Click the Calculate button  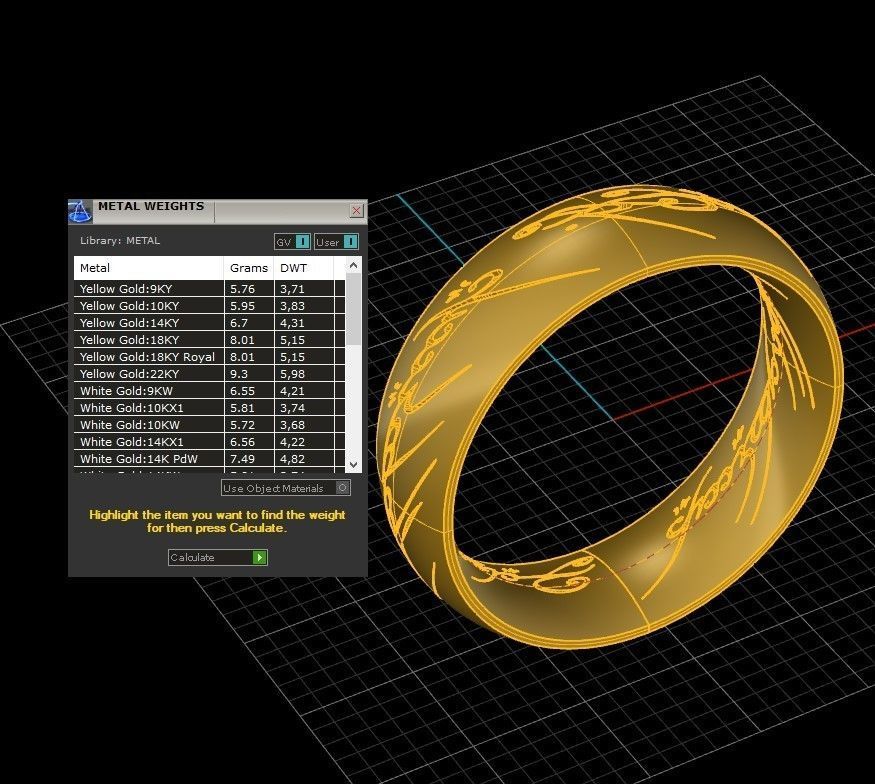tap(218, 557)
